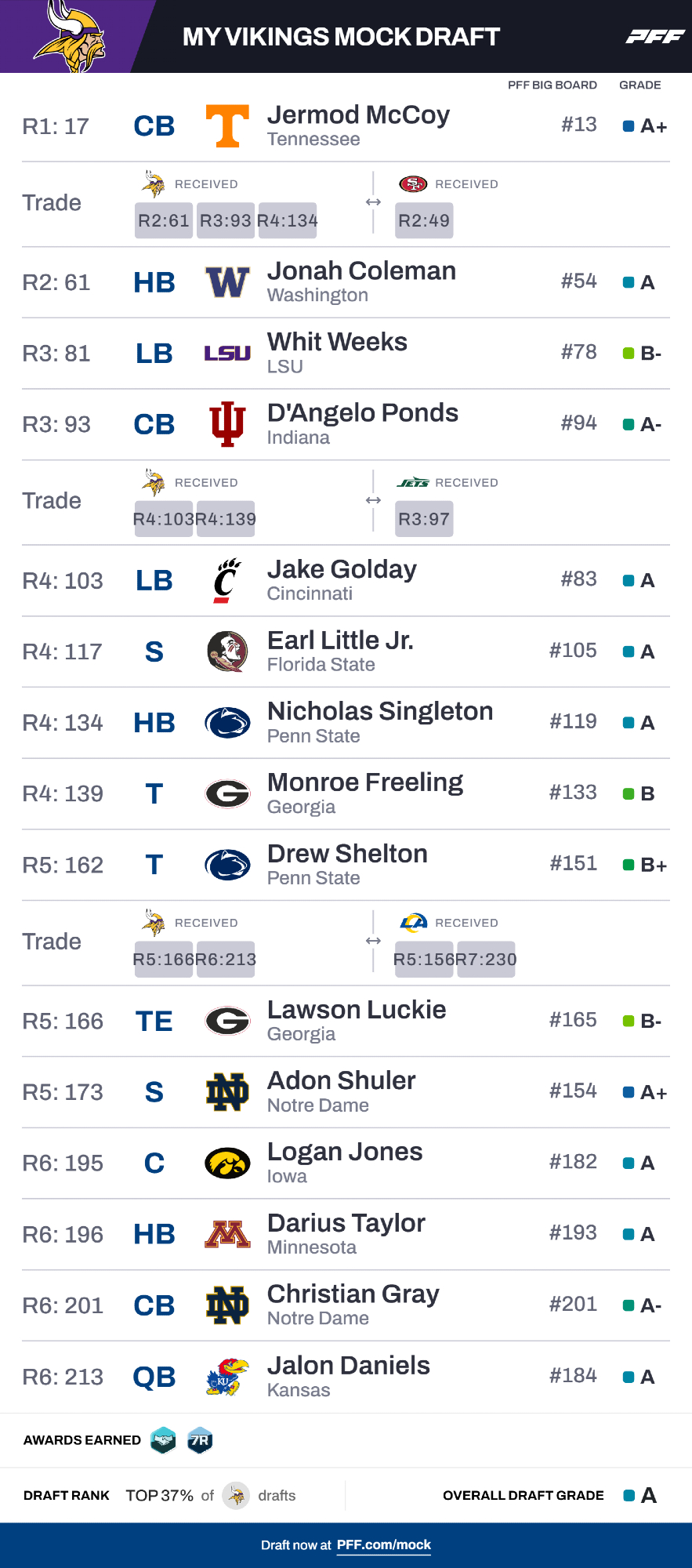Click the 49ers logo in trade row
692x1568 pixels.
tap(413, 184)
